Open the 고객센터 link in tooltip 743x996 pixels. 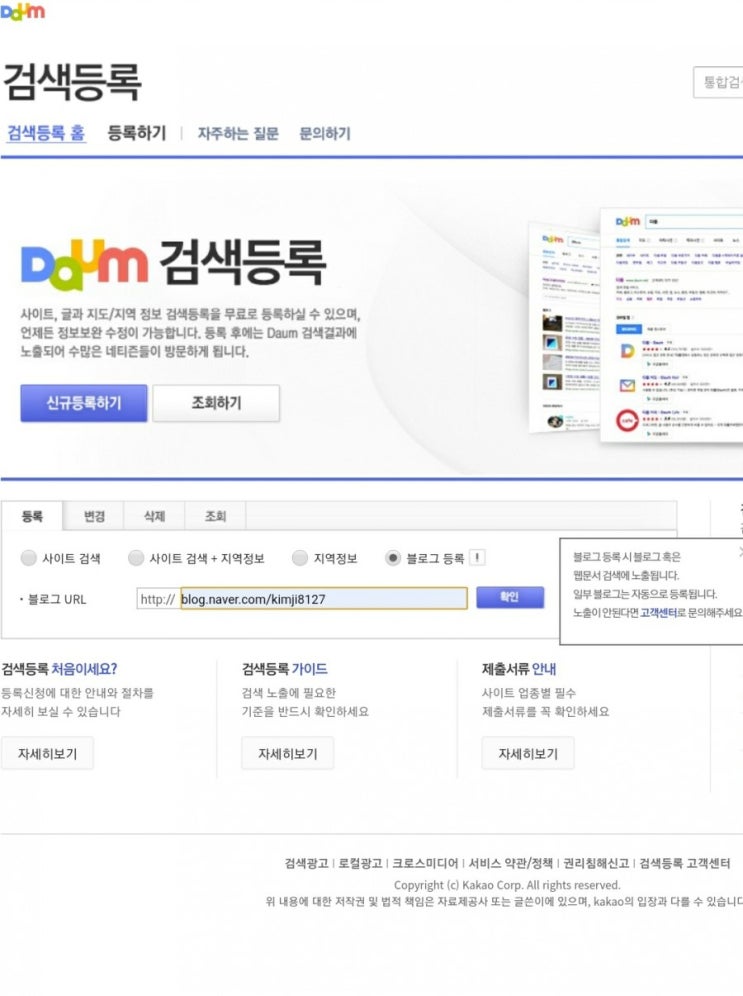(658, 612)
